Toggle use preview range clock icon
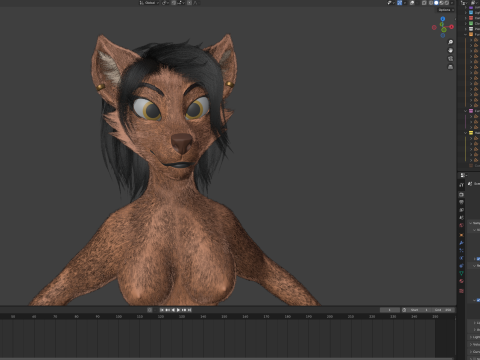The width and height of the screenshot is (480, 360). [x=404, y=310]
